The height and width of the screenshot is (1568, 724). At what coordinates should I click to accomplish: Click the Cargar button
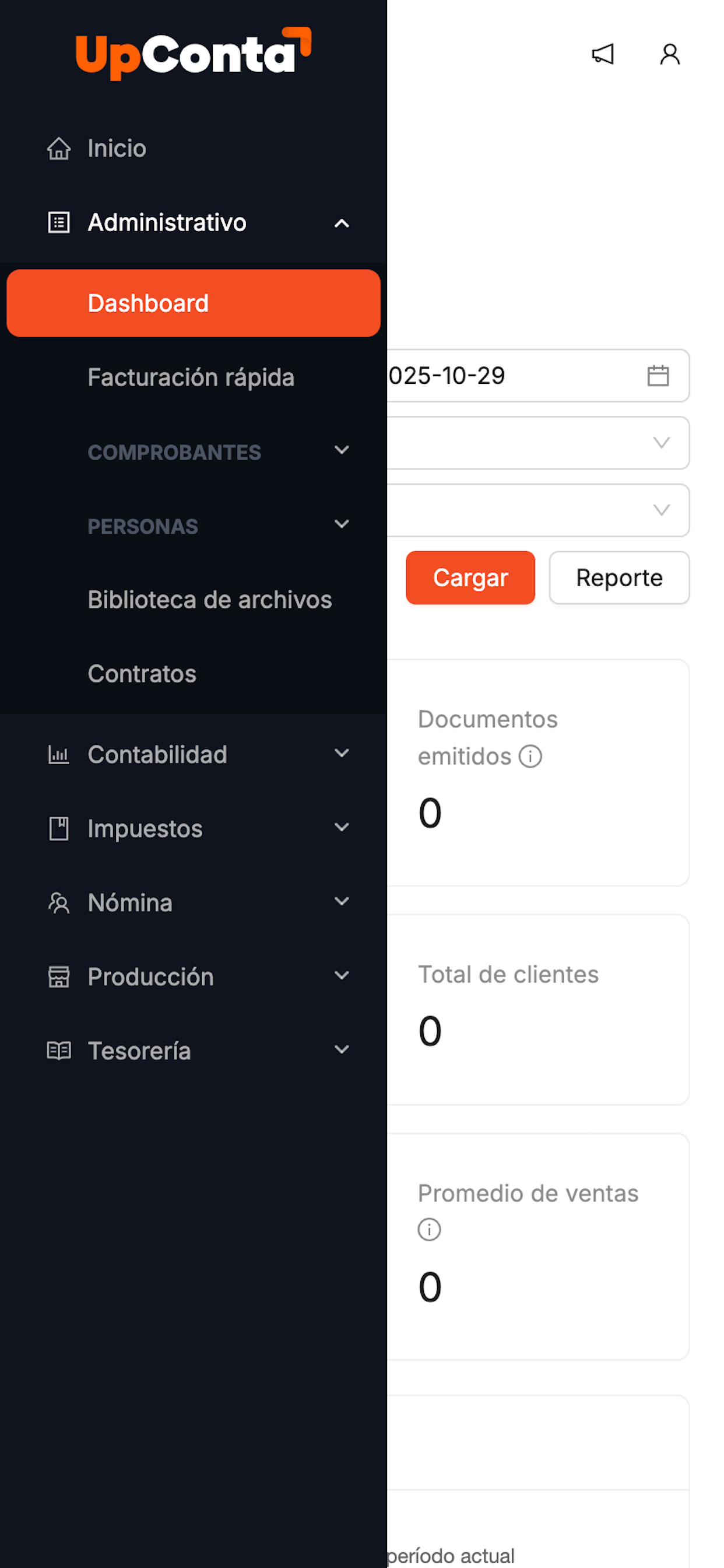pos(470,577)
